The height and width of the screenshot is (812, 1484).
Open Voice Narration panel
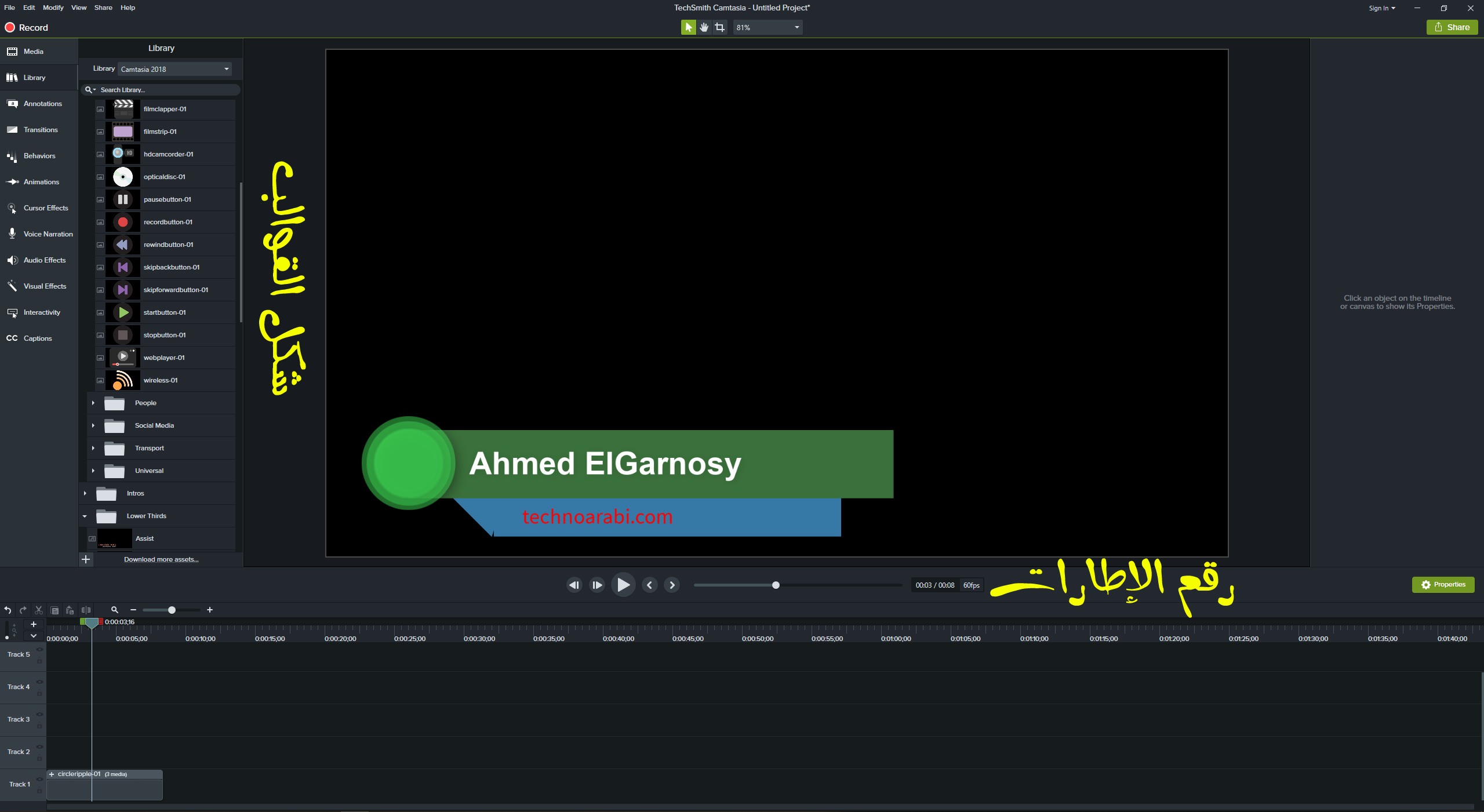click(38, 234)
